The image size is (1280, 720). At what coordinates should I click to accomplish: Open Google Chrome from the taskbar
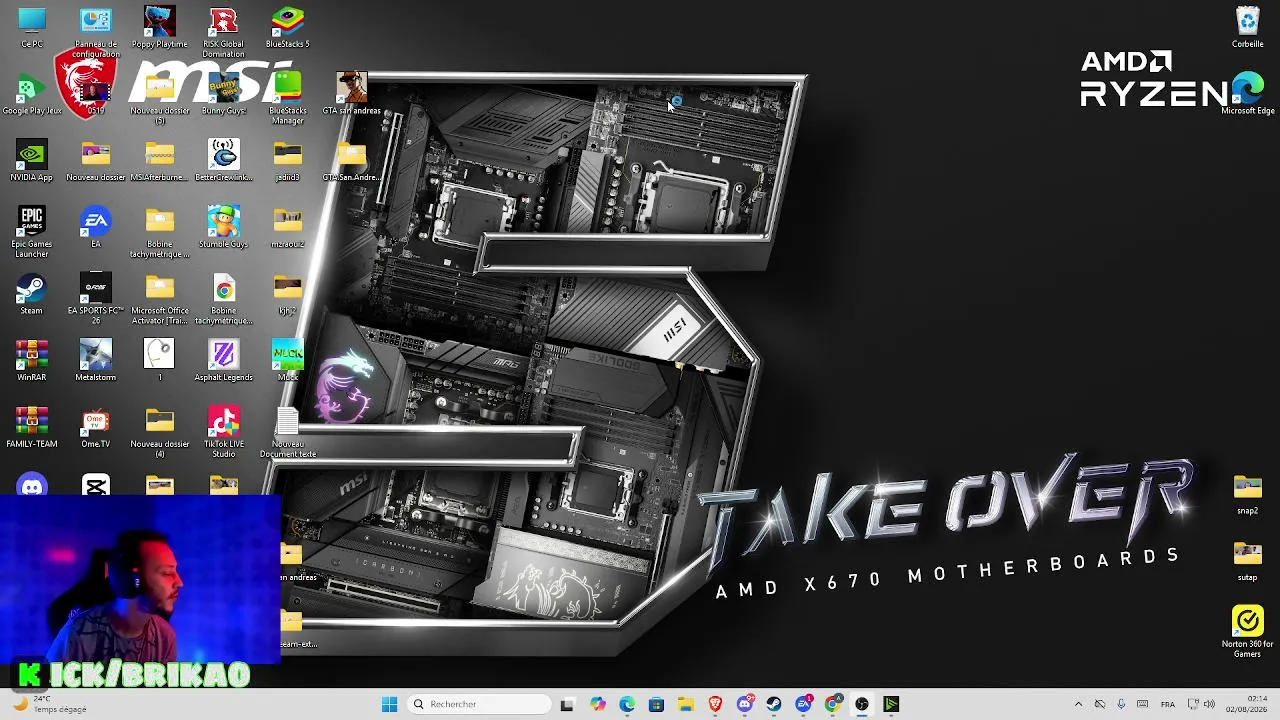[833, 704]
